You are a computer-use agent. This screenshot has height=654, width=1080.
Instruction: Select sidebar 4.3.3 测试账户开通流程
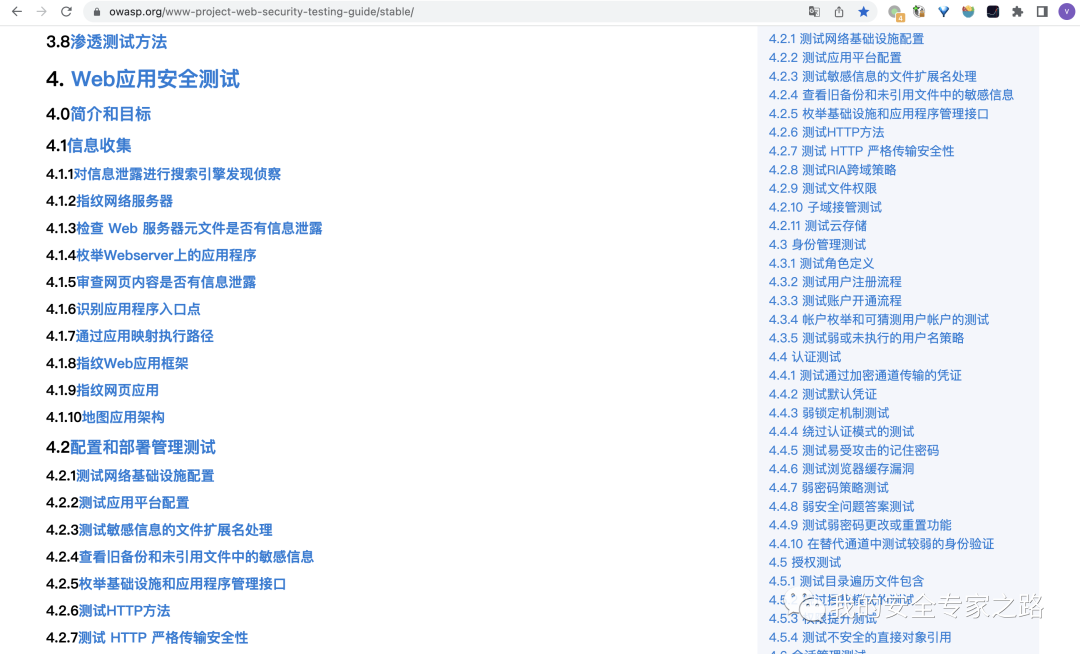click(x=835, y=301)
